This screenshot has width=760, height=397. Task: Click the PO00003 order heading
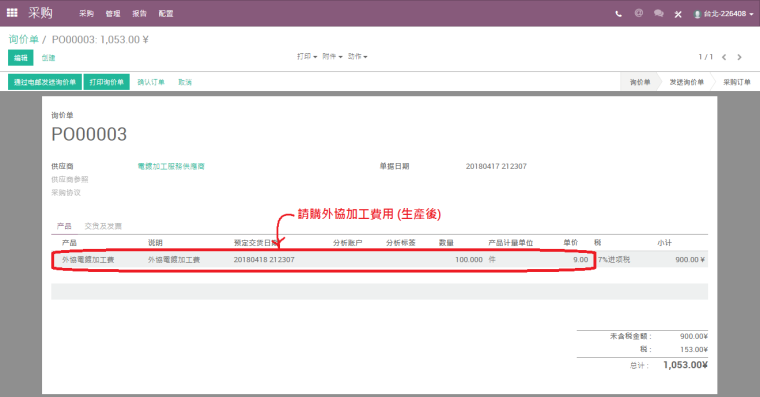89,134
